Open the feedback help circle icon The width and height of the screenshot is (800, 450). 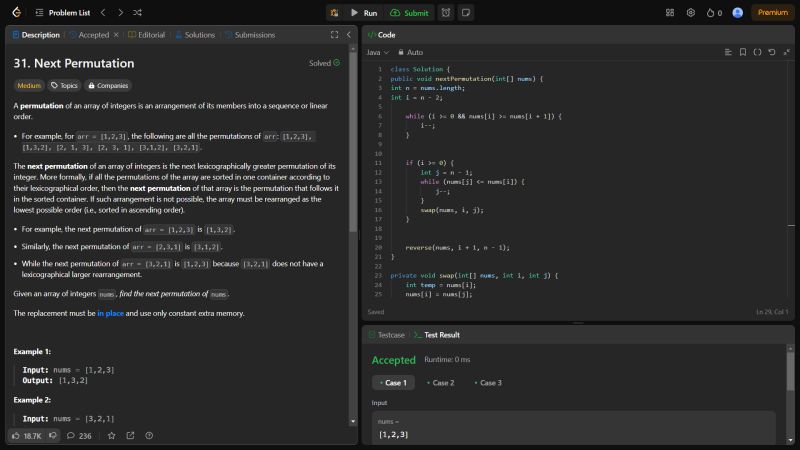point(149,436)
